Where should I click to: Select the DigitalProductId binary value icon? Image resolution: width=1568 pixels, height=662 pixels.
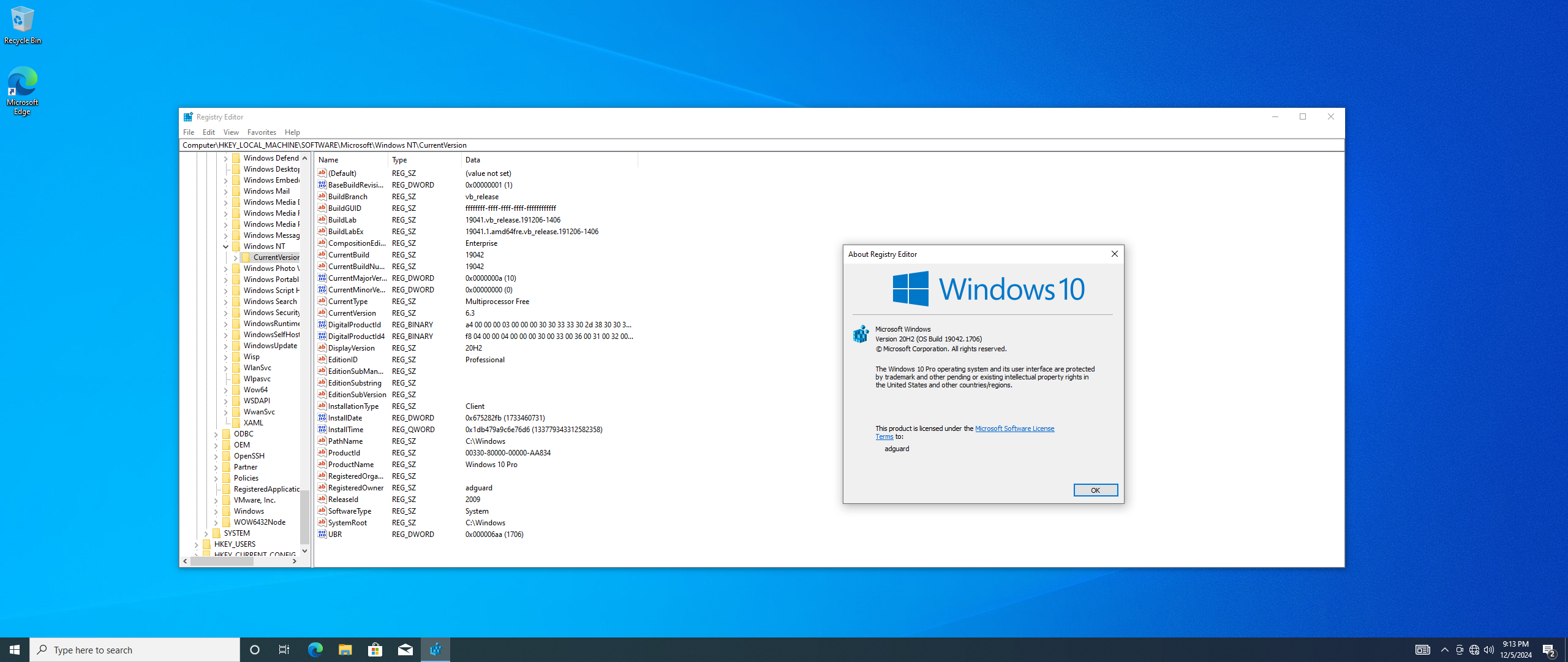(322, 324)
